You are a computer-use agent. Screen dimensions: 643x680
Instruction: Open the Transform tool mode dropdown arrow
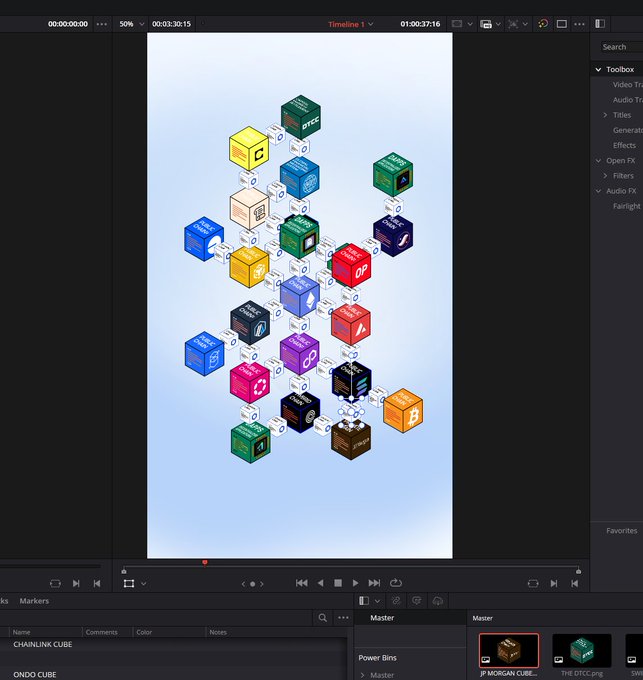click(x=144, y=584)
